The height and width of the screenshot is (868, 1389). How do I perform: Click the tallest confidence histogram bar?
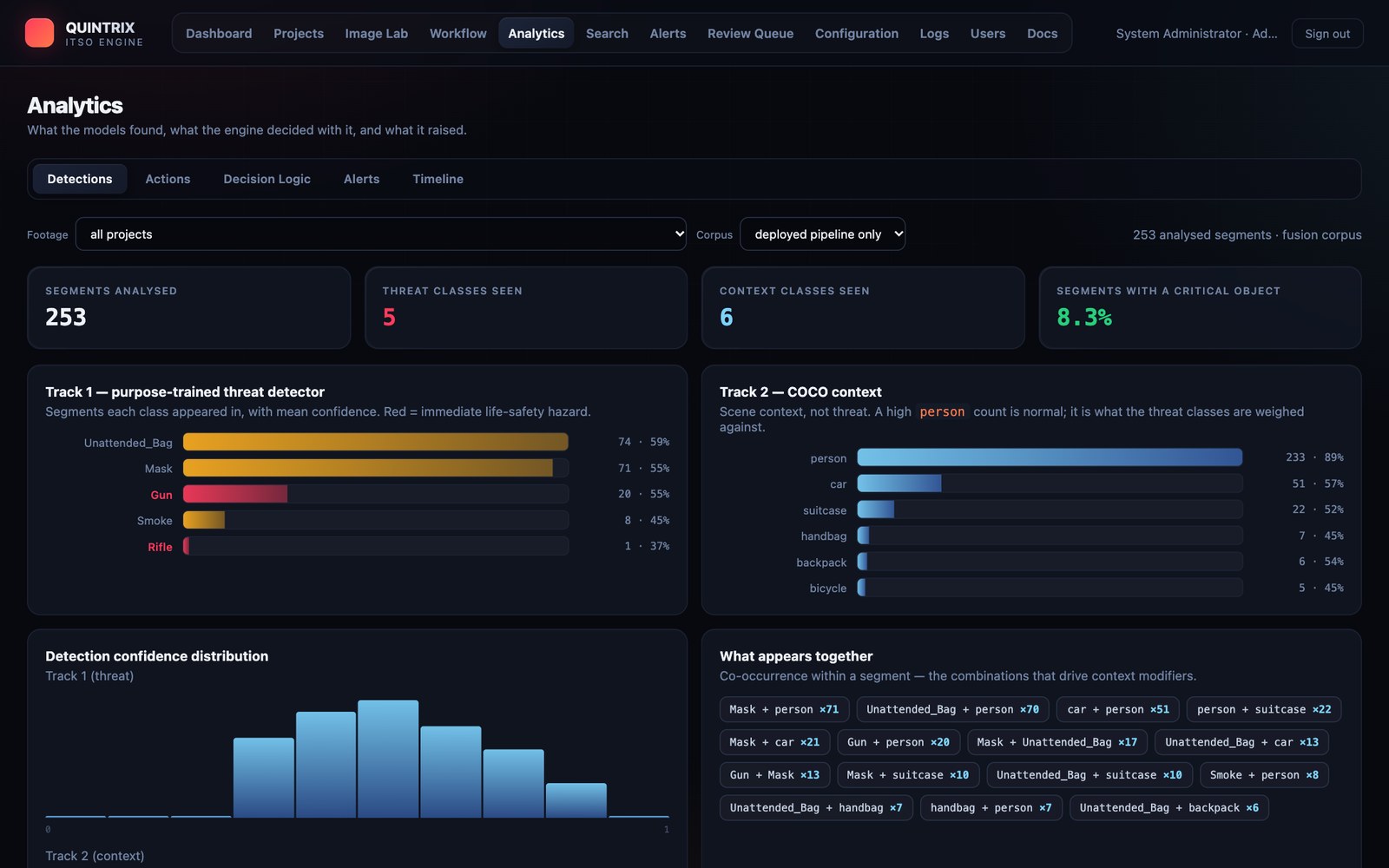coord(388,759)
